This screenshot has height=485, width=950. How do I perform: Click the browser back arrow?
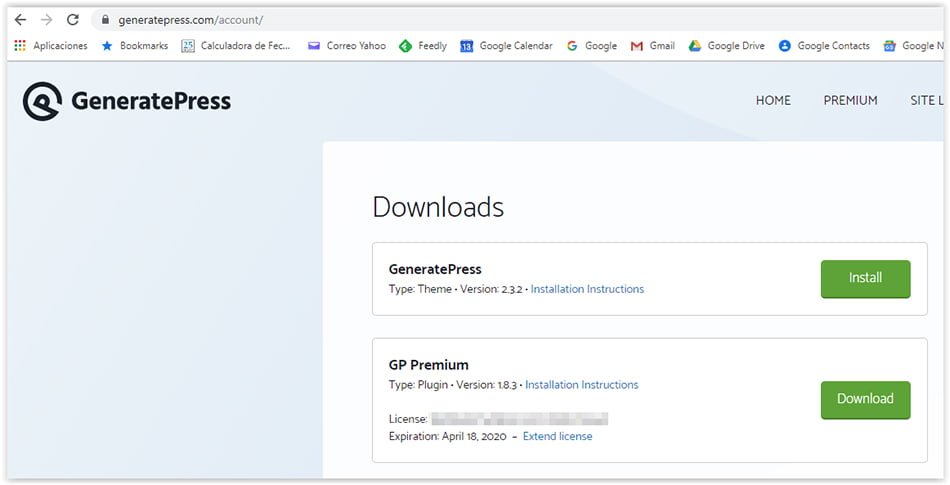click(21, 20)
